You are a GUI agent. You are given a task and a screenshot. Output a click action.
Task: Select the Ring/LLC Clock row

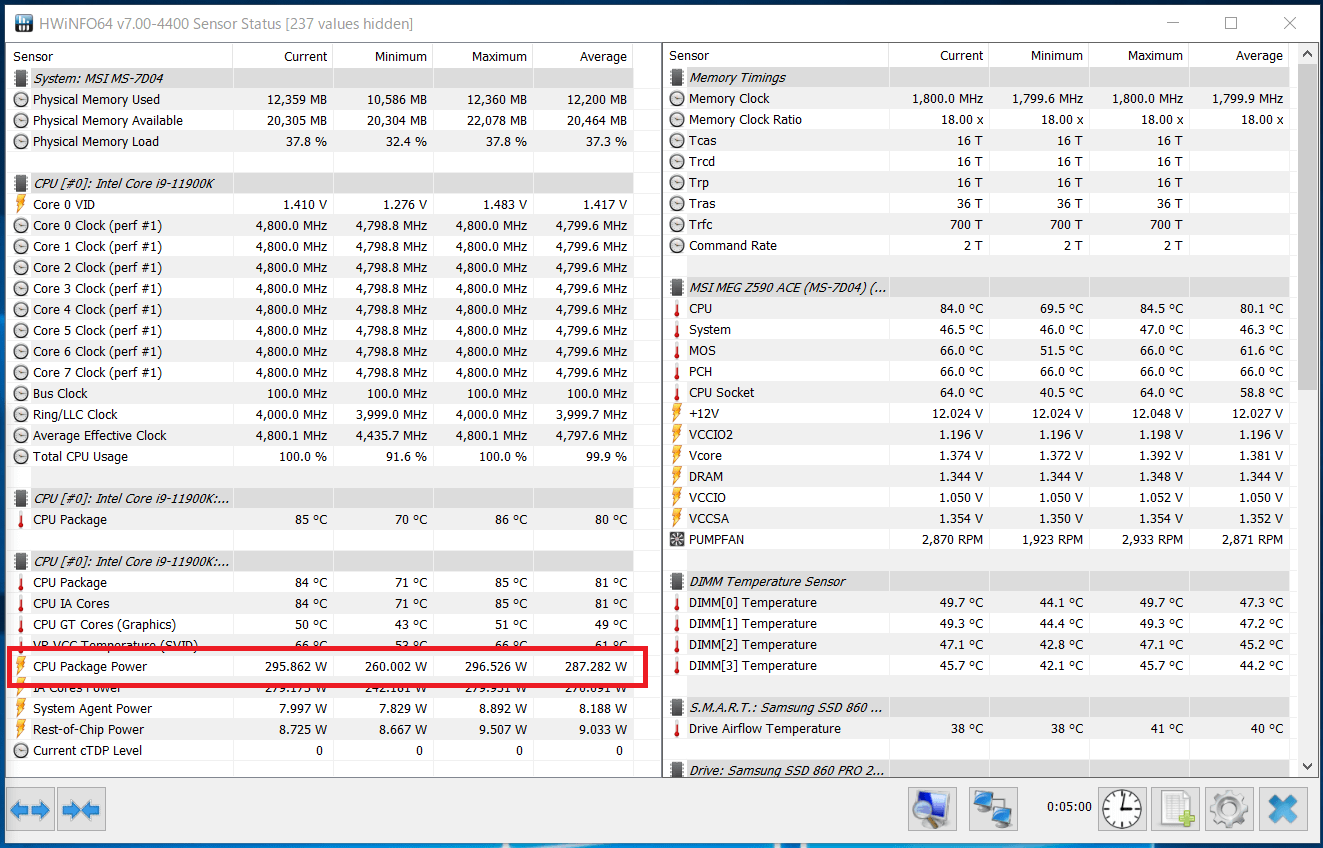(321, 415)
